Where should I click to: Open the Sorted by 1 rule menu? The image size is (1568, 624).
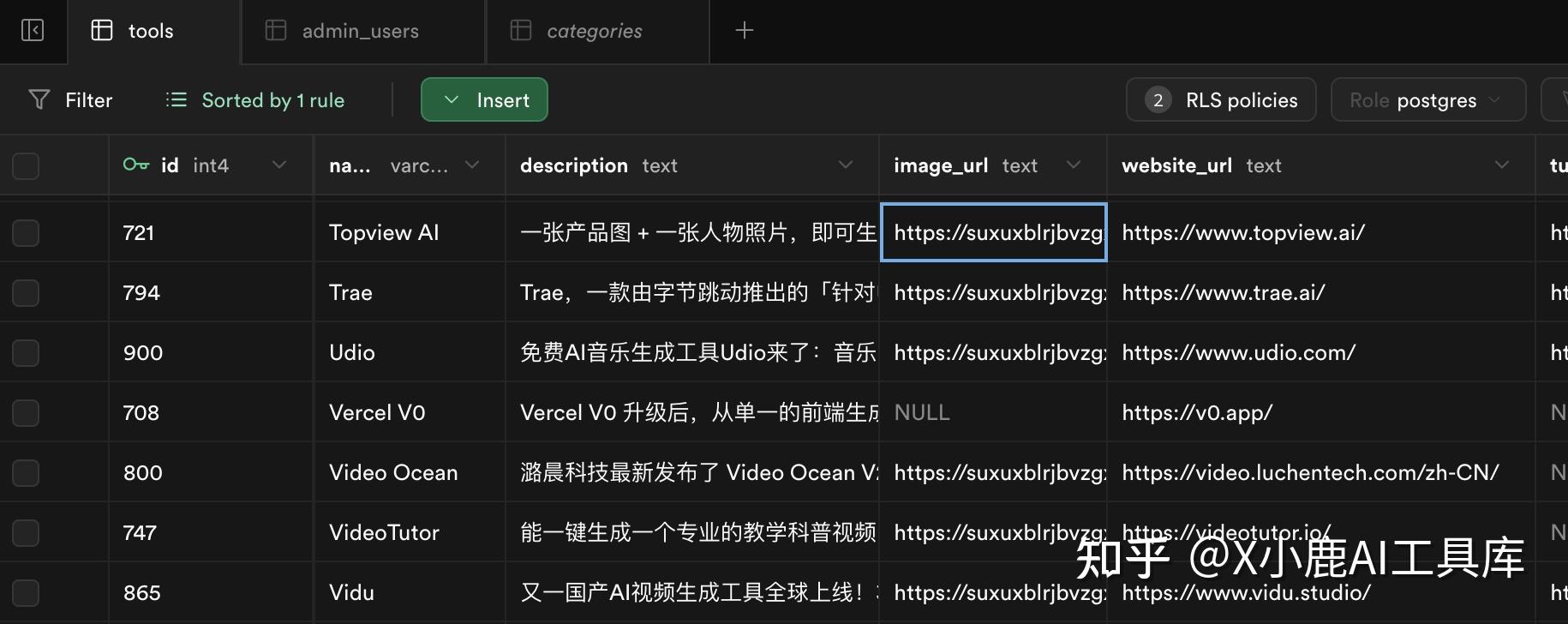click(255, 100)
